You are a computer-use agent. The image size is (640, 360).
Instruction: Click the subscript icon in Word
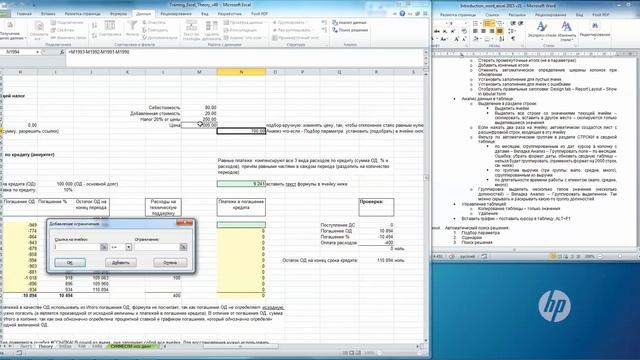tap(445, 31)
